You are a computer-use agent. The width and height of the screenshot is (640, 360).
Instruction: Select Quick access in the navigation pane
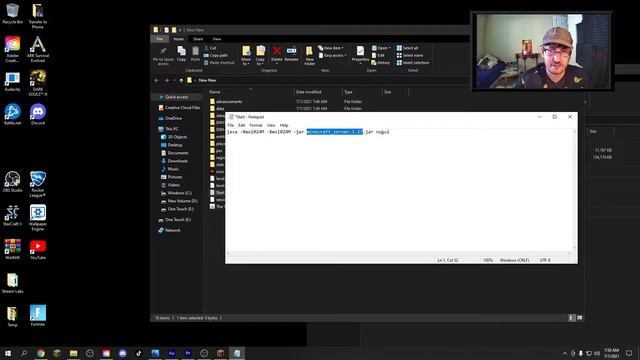pyautogui.click(x=176, y=97)
